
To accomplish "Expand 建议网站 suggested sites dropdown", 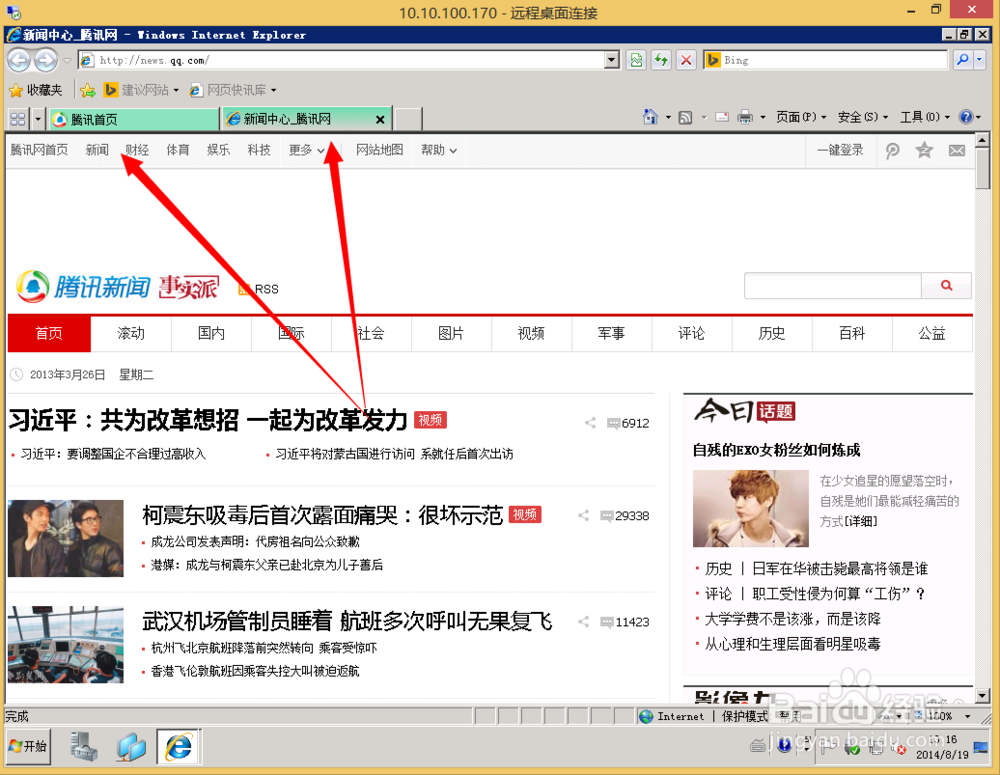I will (x=176, y=91).
